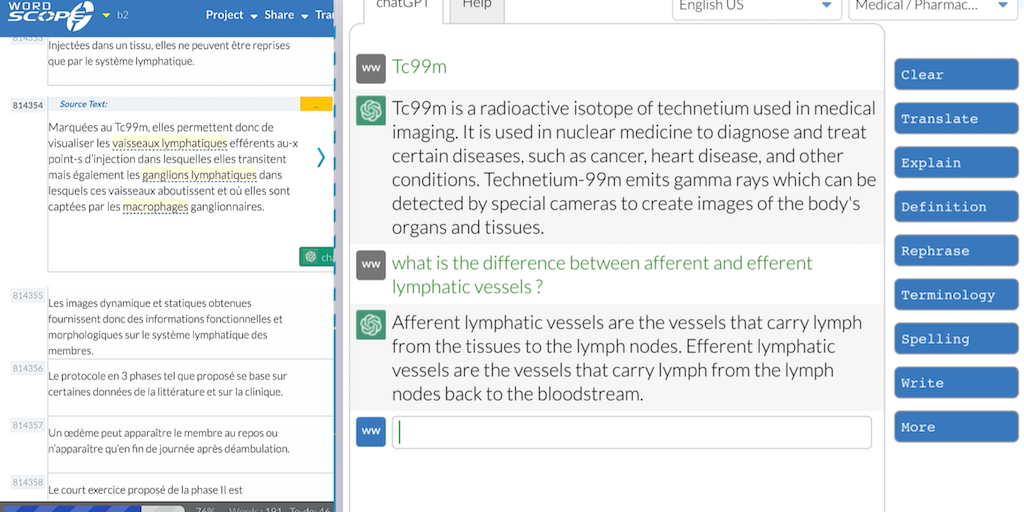Click the Rephrase button
The height and width of the screenshot is (512, 1024).
click(x=956, y=251)
